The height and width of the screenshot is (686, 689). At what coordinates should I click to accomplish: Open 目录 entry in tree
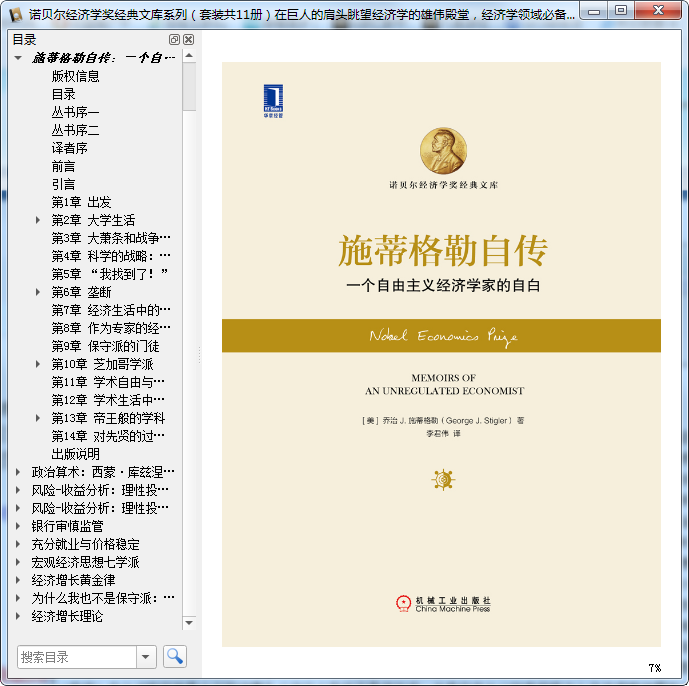click(x=64, y=94)
